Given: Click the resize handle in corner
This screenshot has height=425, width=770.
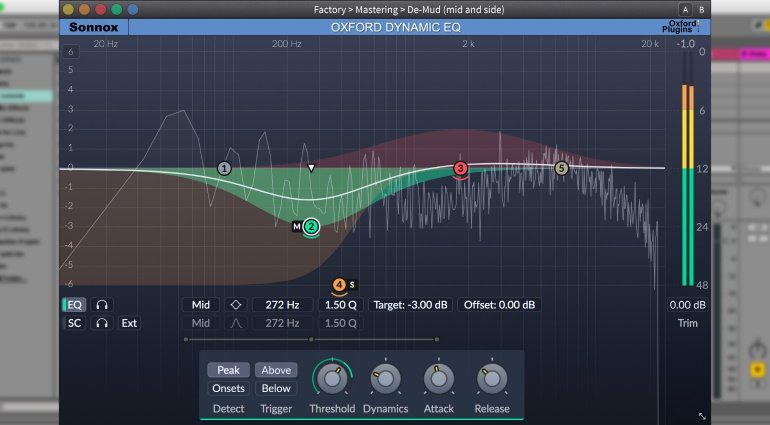Looking at the screenshot, I should (x=702, y=415).
